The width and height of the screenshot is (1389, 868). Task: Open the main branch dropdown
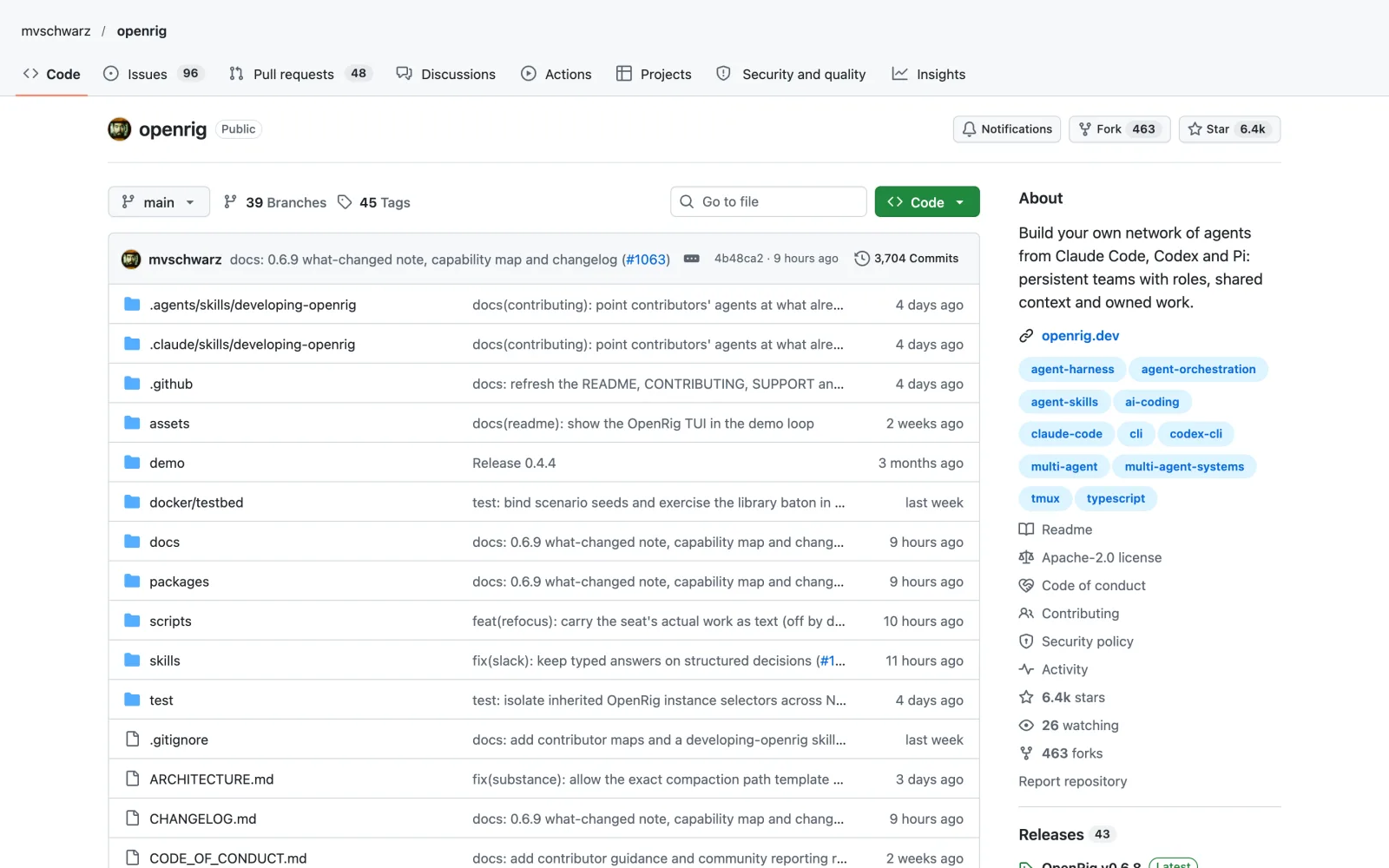pos(159,202)
